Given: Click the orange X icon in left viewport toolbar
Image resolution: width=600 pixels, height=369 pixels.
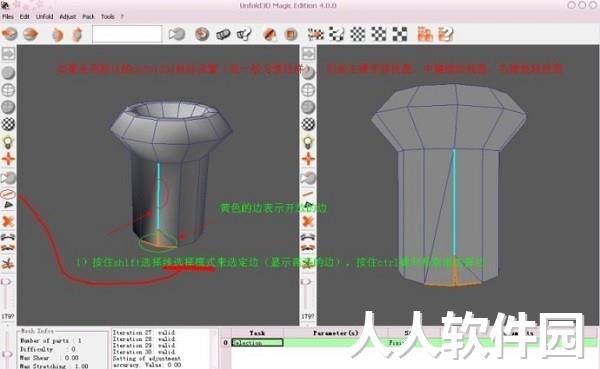Looking at the screenshot, I should point(8,221).
